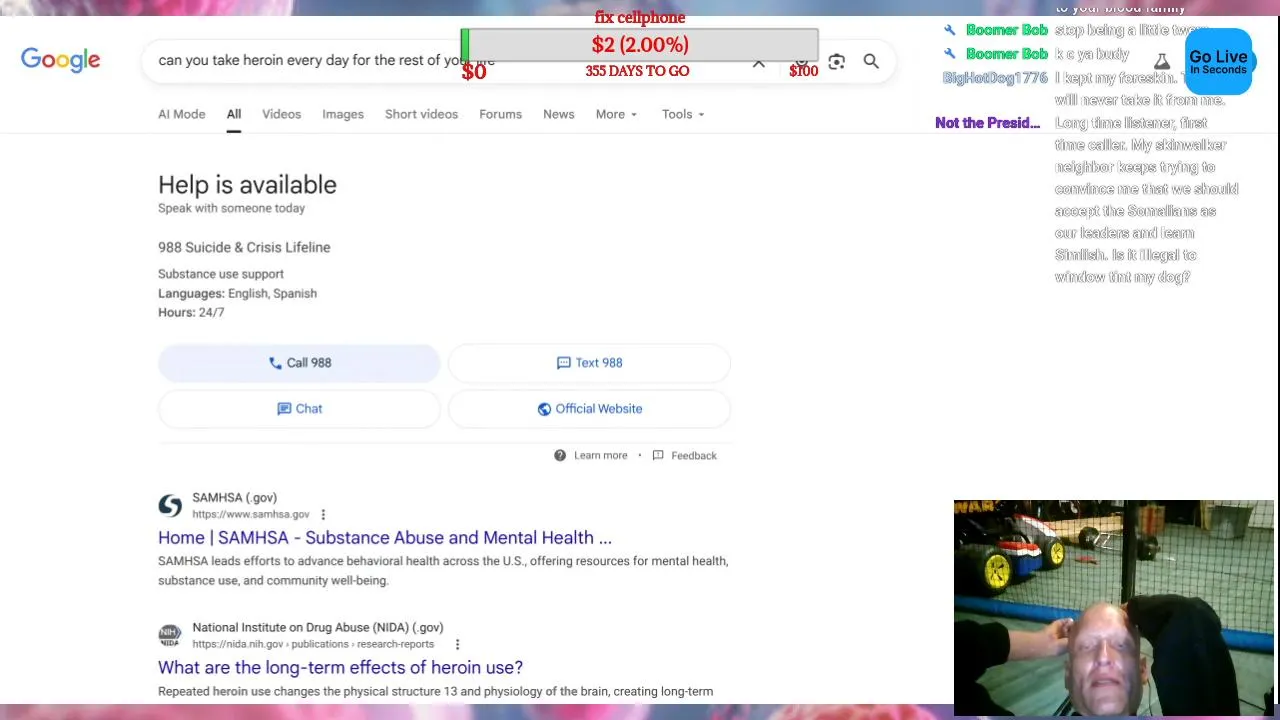The width and height of the screenshot is (1280, 720).
Task: Open News tab
Action: pos(558,114)
